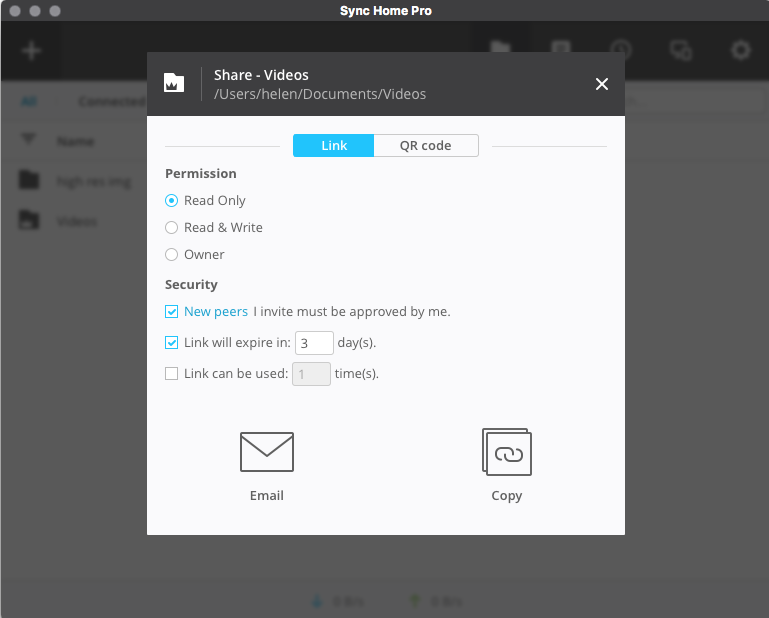Click the Videos folder icon in main list
This screenshot has width=769, height=618.
[x=29, y=220]
